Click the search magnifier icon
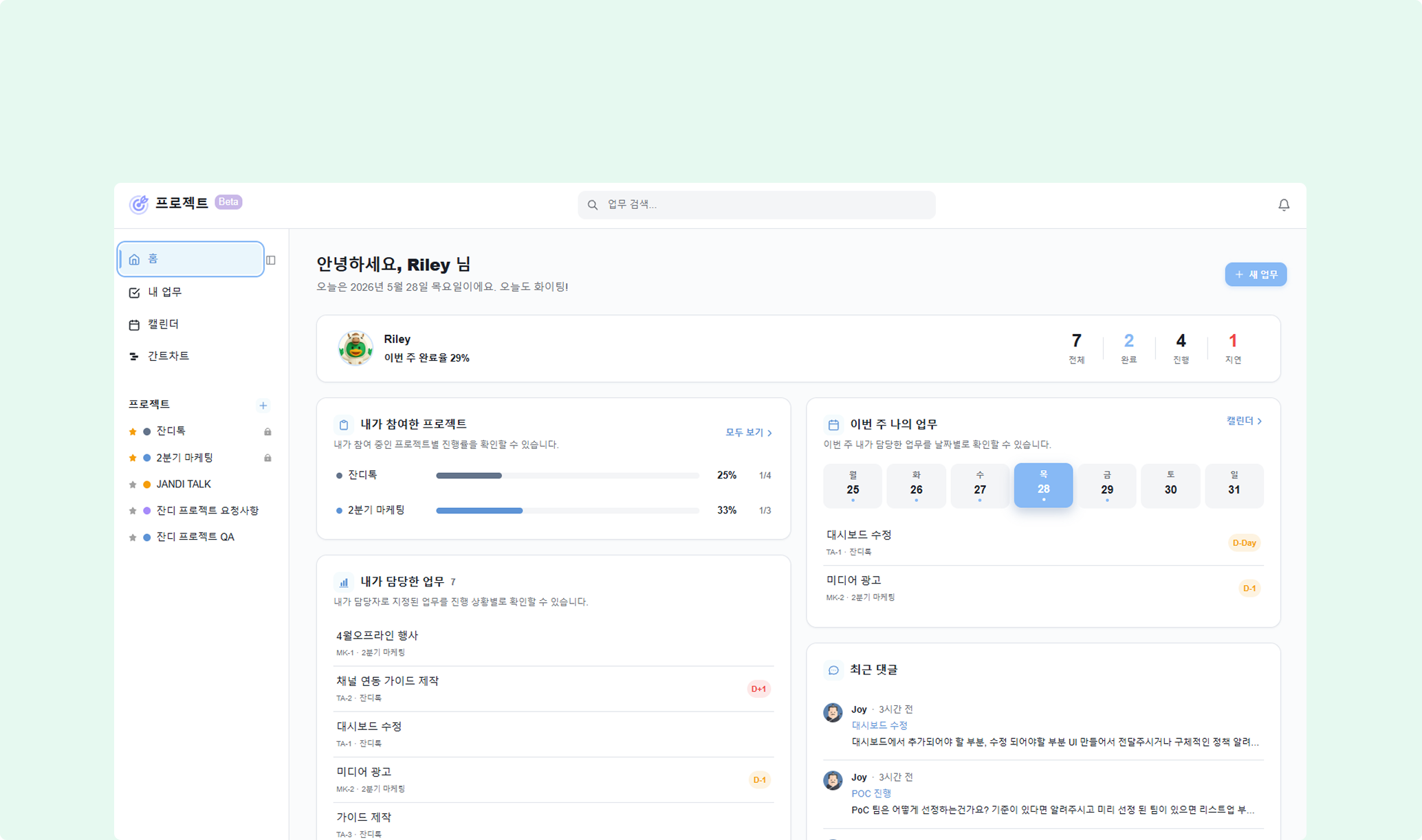The width and height of the screenshot is (1422, 840). click(593, 205)
